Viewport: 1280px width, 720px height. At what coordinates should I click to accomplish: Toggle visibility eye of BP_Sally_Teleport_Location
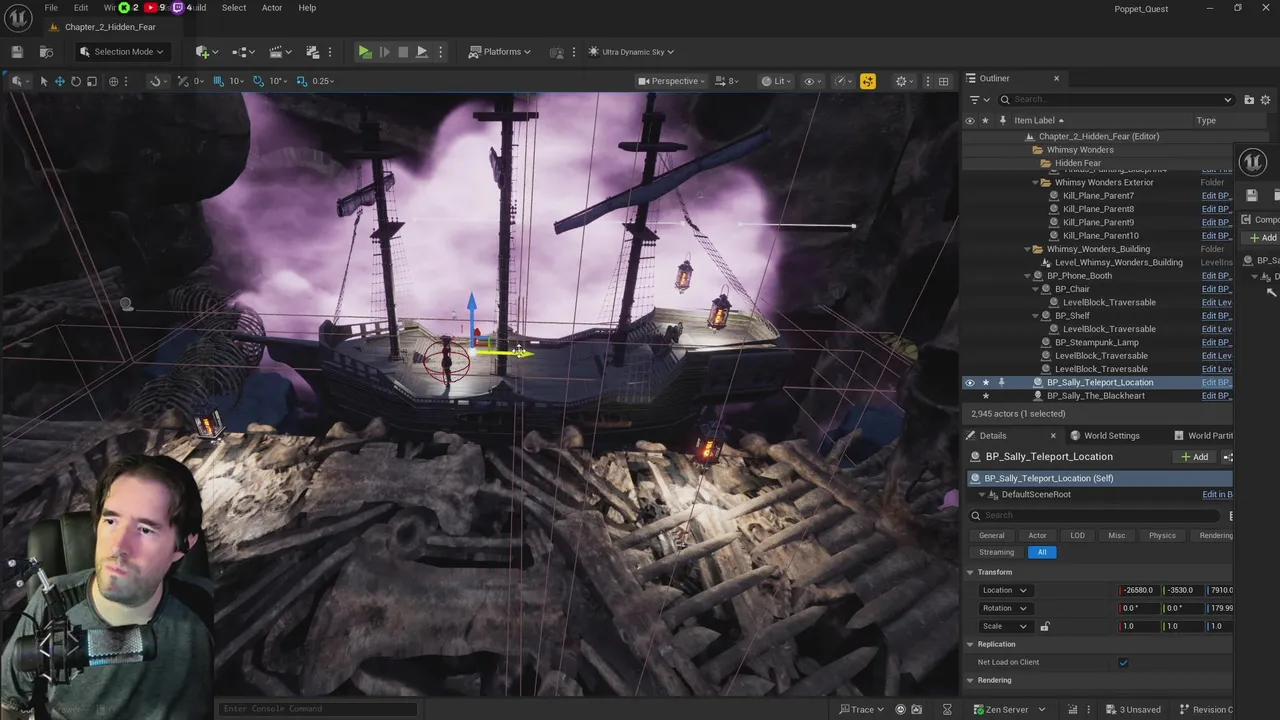click(969, 383)
